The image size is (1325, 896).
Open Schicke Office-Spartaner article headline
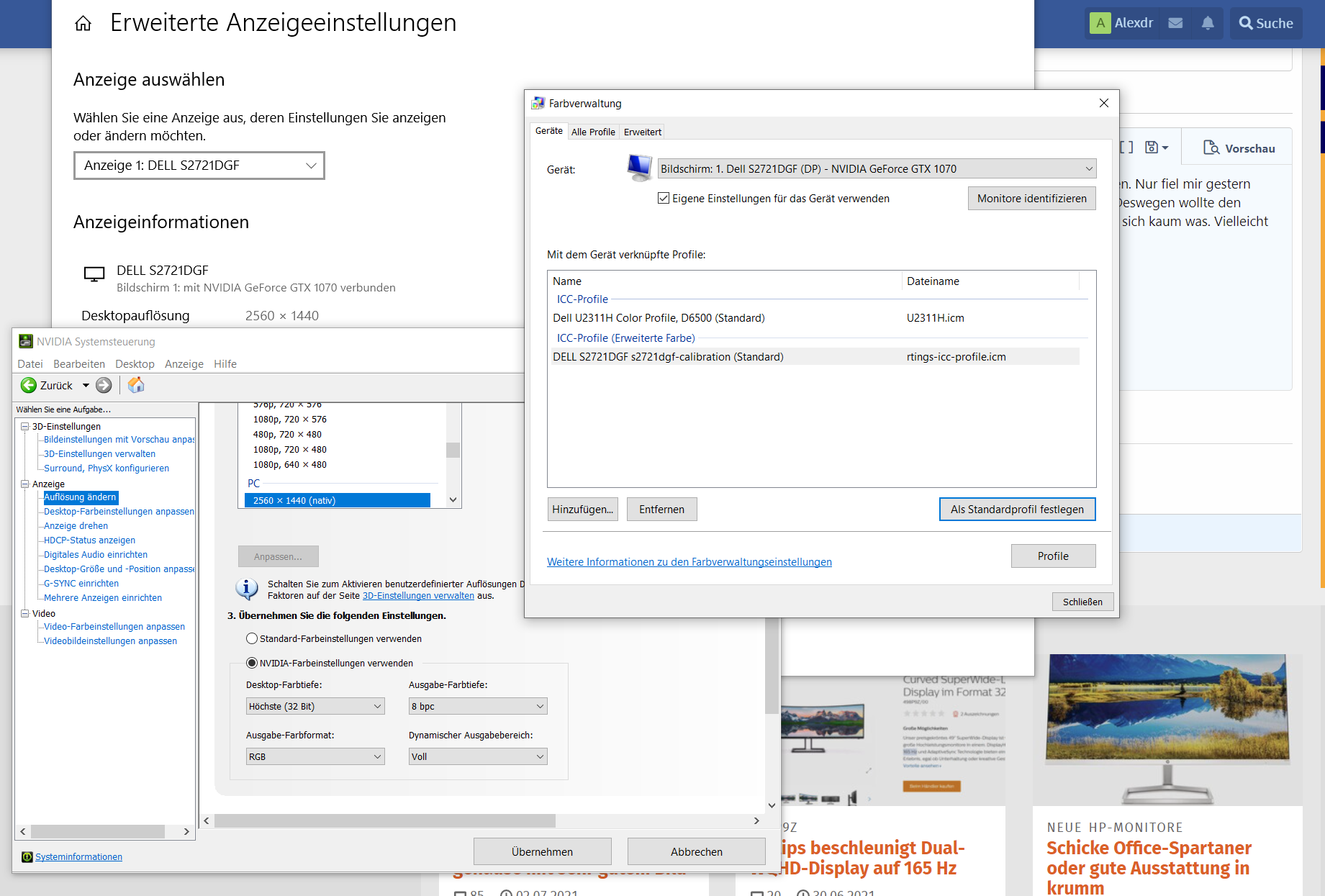[x=1149, y=868]
